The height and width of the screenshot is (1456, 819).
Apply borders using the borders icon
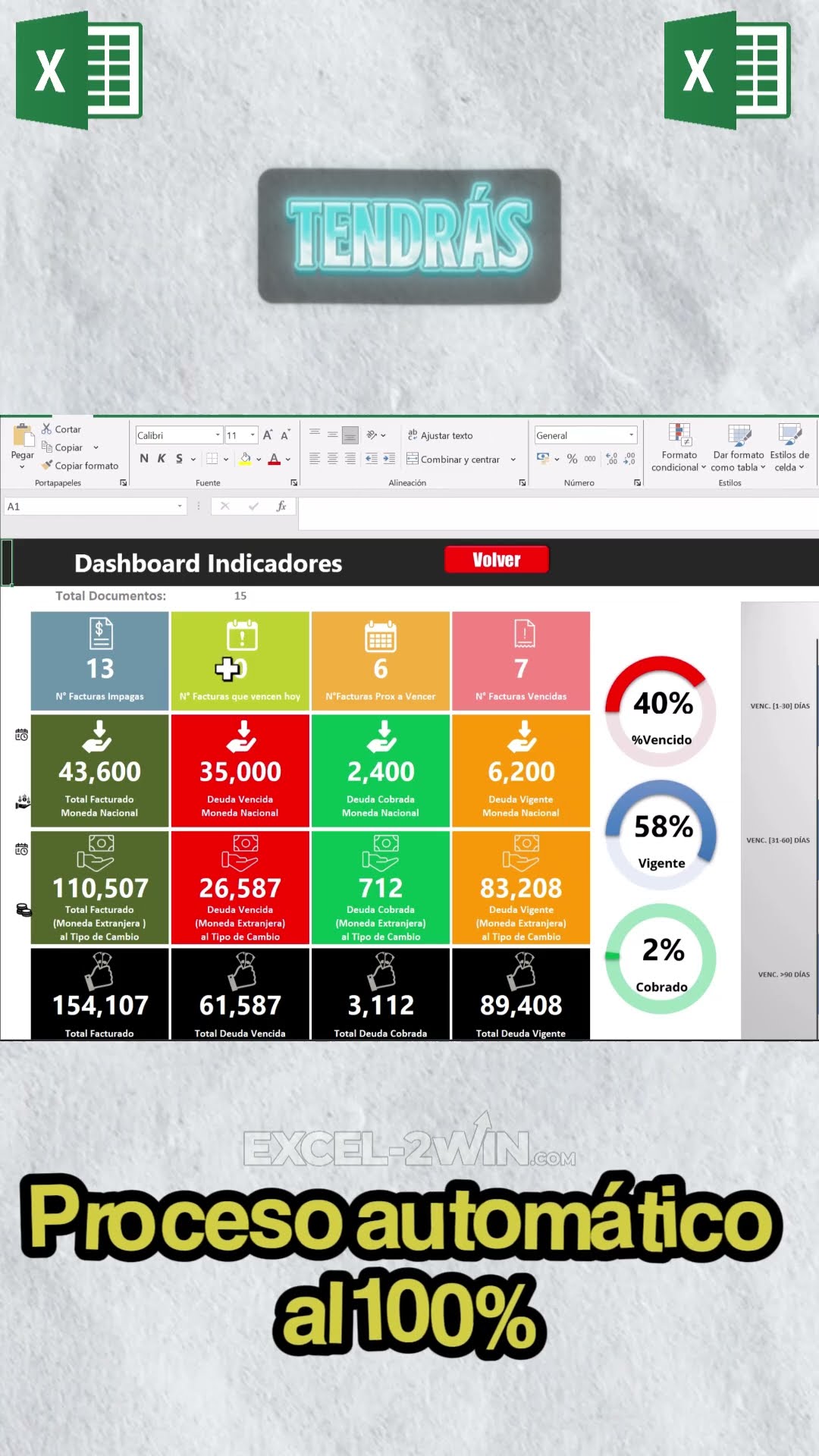(212, 459)
